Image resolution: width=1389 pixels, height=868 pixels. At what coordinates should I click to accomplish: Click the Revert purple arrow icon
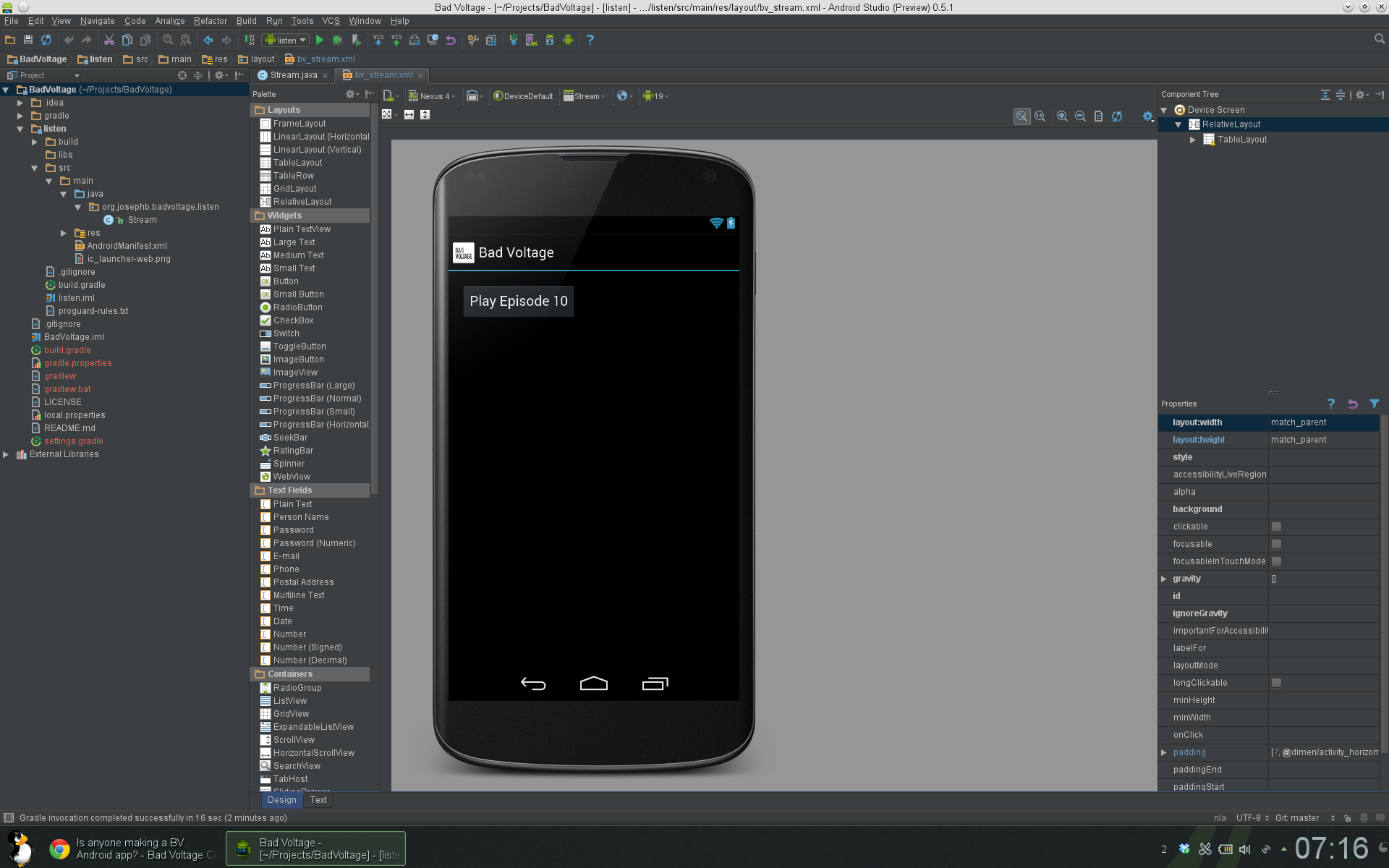tap(451, 40)
